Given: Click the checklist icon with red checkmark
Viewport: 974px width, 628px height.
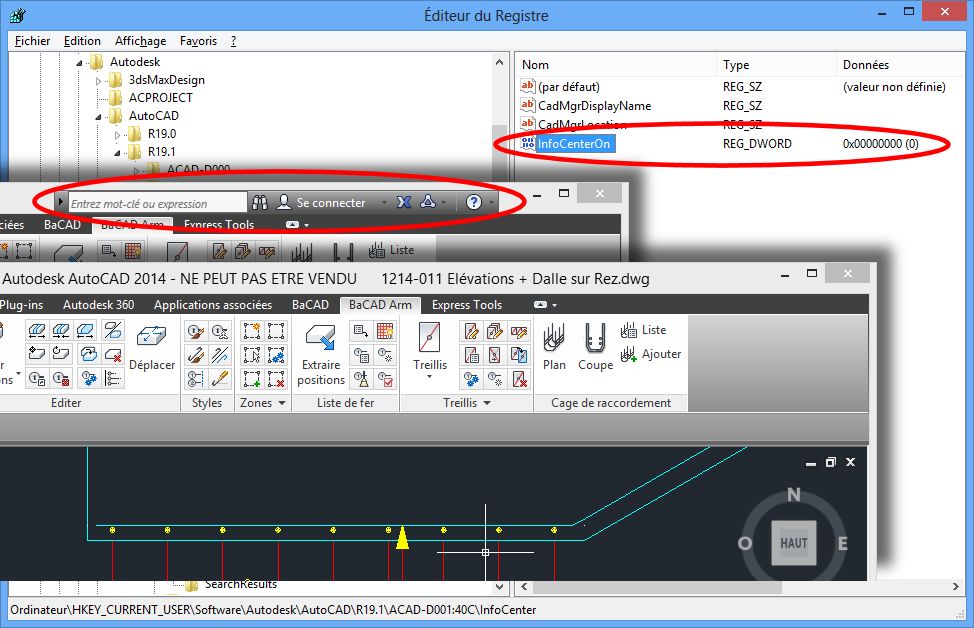Looking at the screenshot, I should [x=385, y=378].
